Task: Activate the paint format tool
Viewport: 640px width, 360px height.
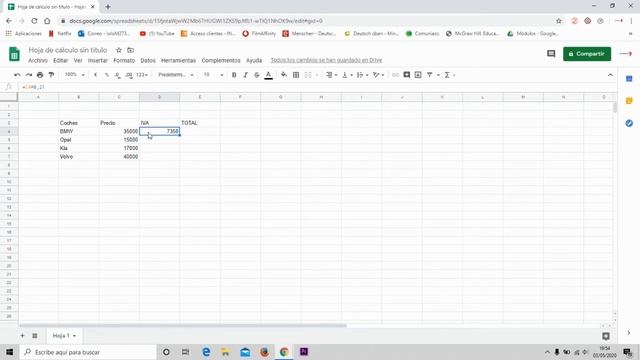Action: click(51, 75)
